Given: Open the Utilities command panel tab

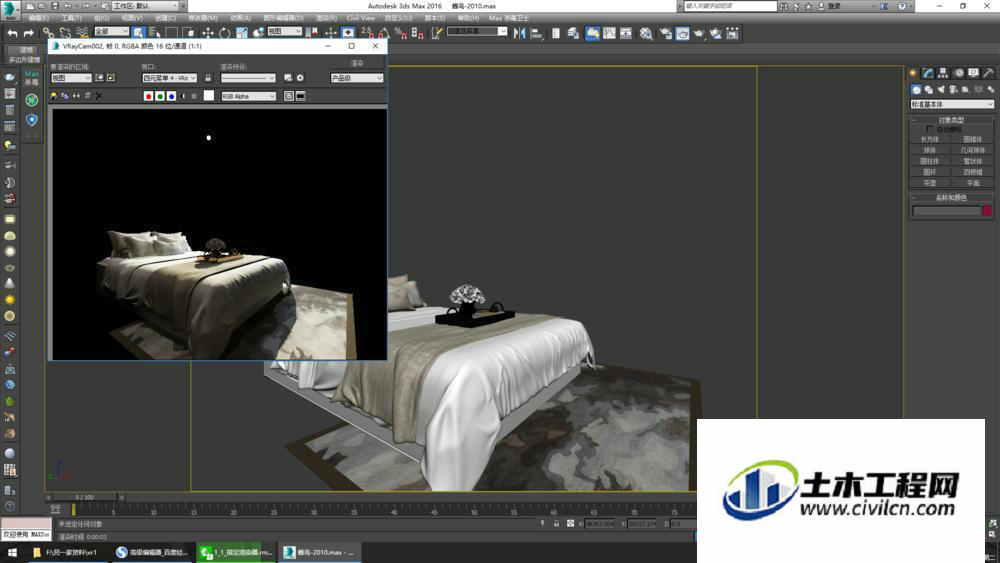Looking at the screenshot, I should point(988,73).
